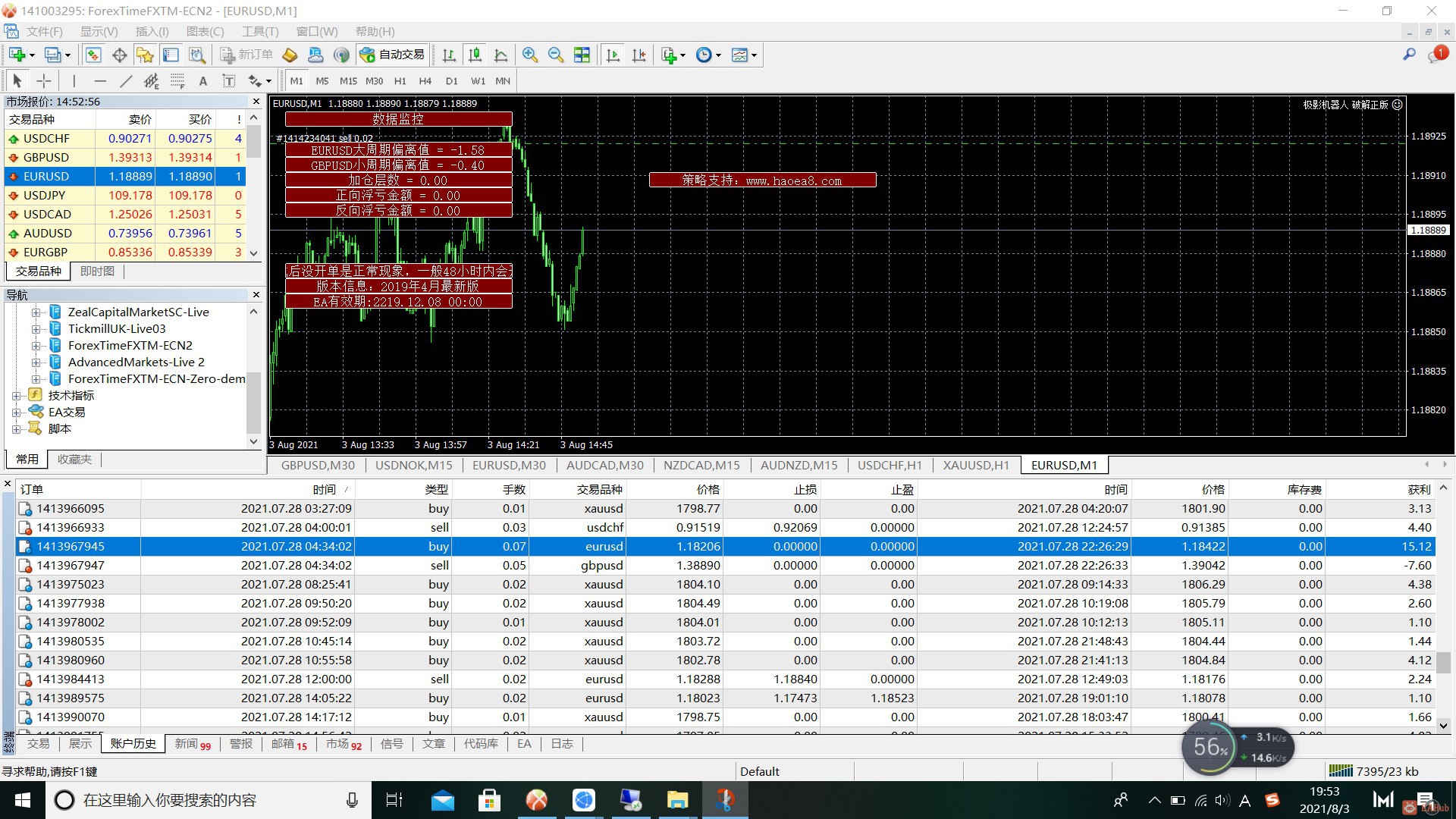Open the 文件(F) menu
This screenshot has height=819, width=1456.
pyautogui.click(x=44, y=31)
